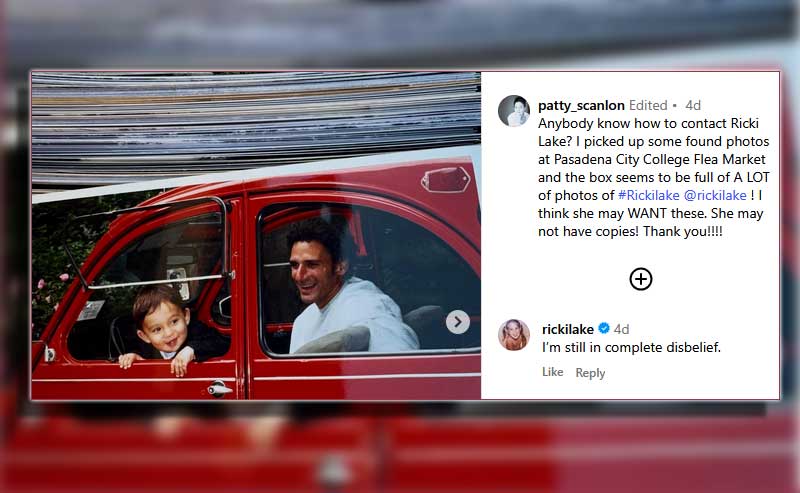Click the 4d timestamp on patty_scanlon's post
This screenshot has height=493, width=800.
(x=693, y=105)
